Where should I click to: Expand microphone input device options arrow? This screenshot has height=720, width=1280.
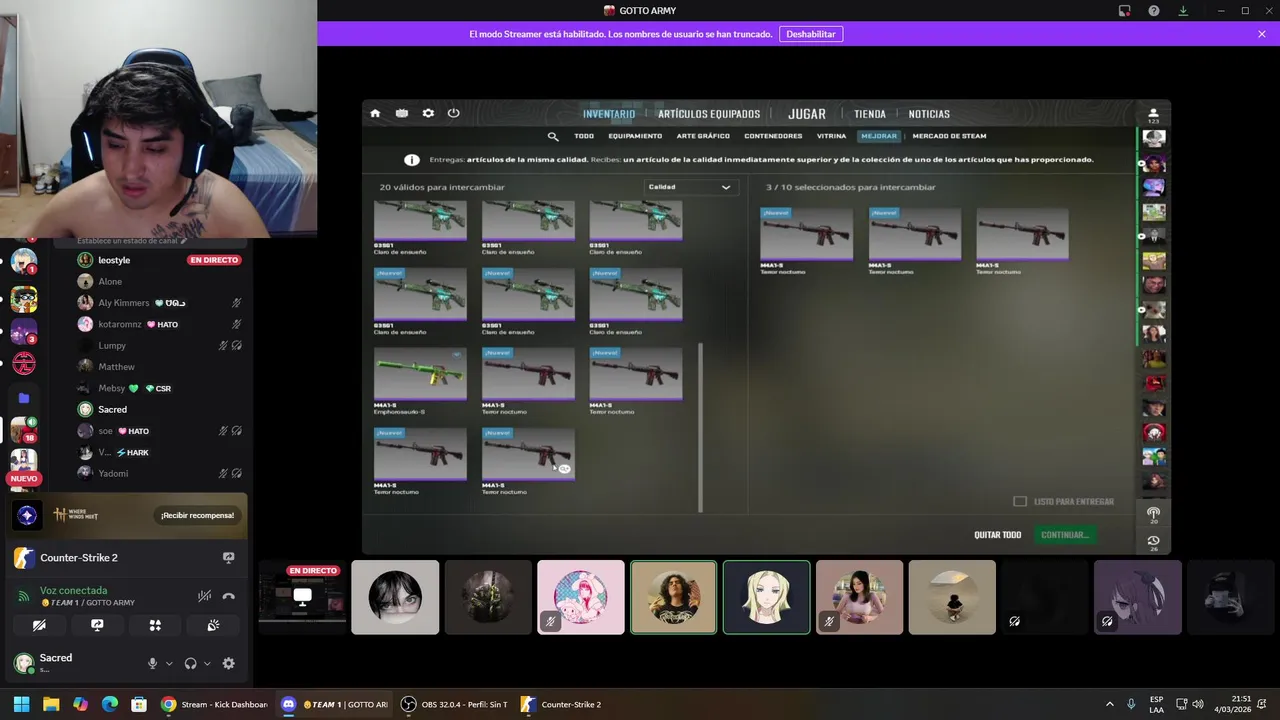click(x=169, y=663)
